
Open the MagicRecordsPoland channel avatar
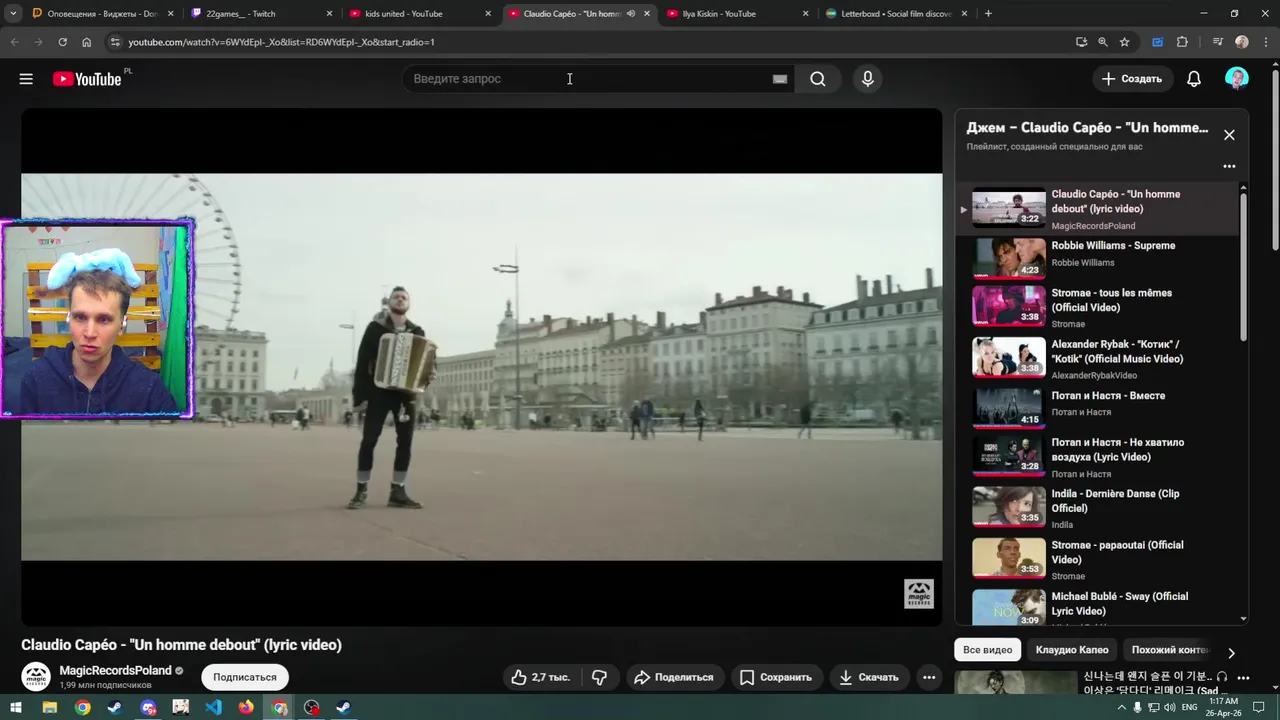click(36, 677)
